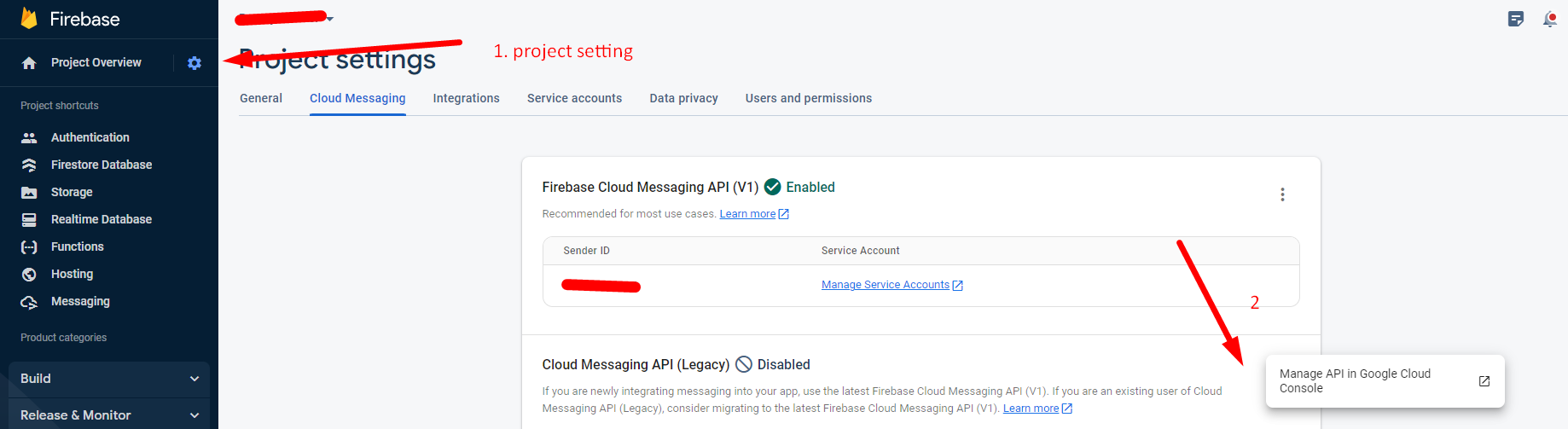
Task: Click the Firebase logo icon
Action: (29, 18)
